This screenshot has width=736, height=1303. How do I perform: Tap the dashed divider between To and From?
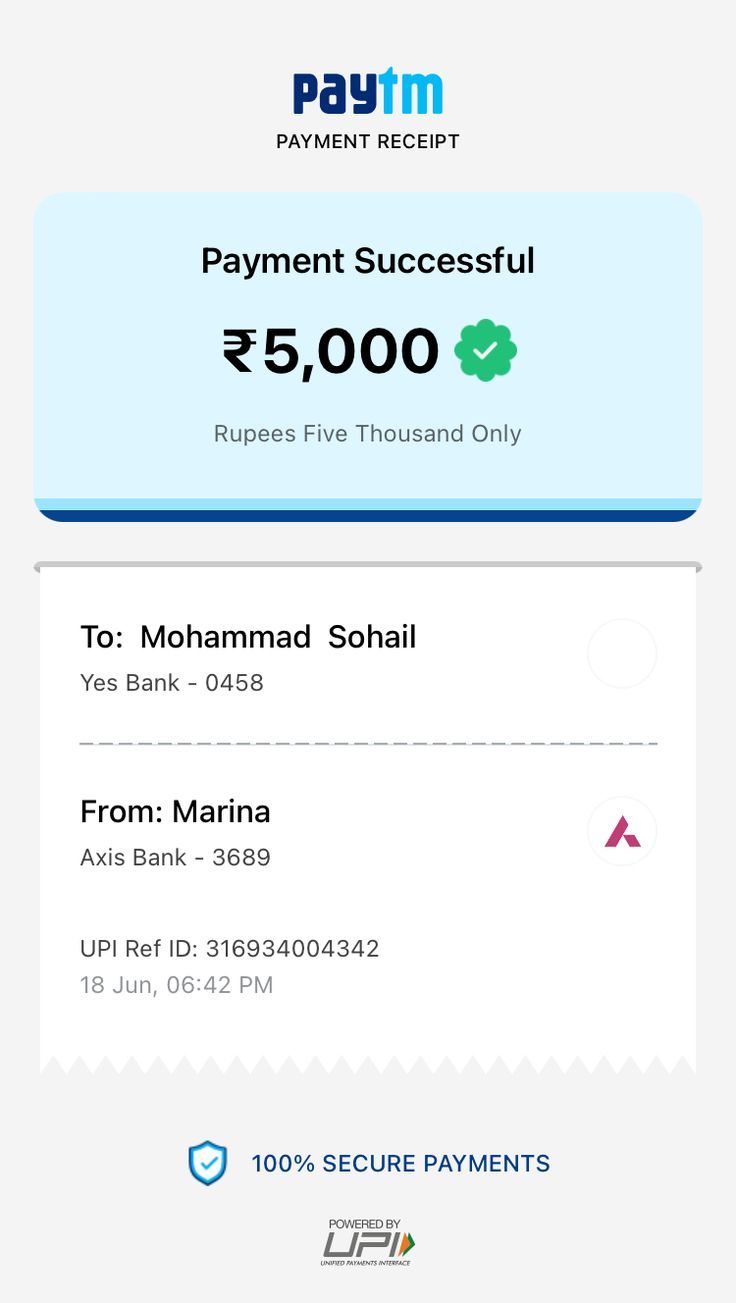tap(367, 744)
